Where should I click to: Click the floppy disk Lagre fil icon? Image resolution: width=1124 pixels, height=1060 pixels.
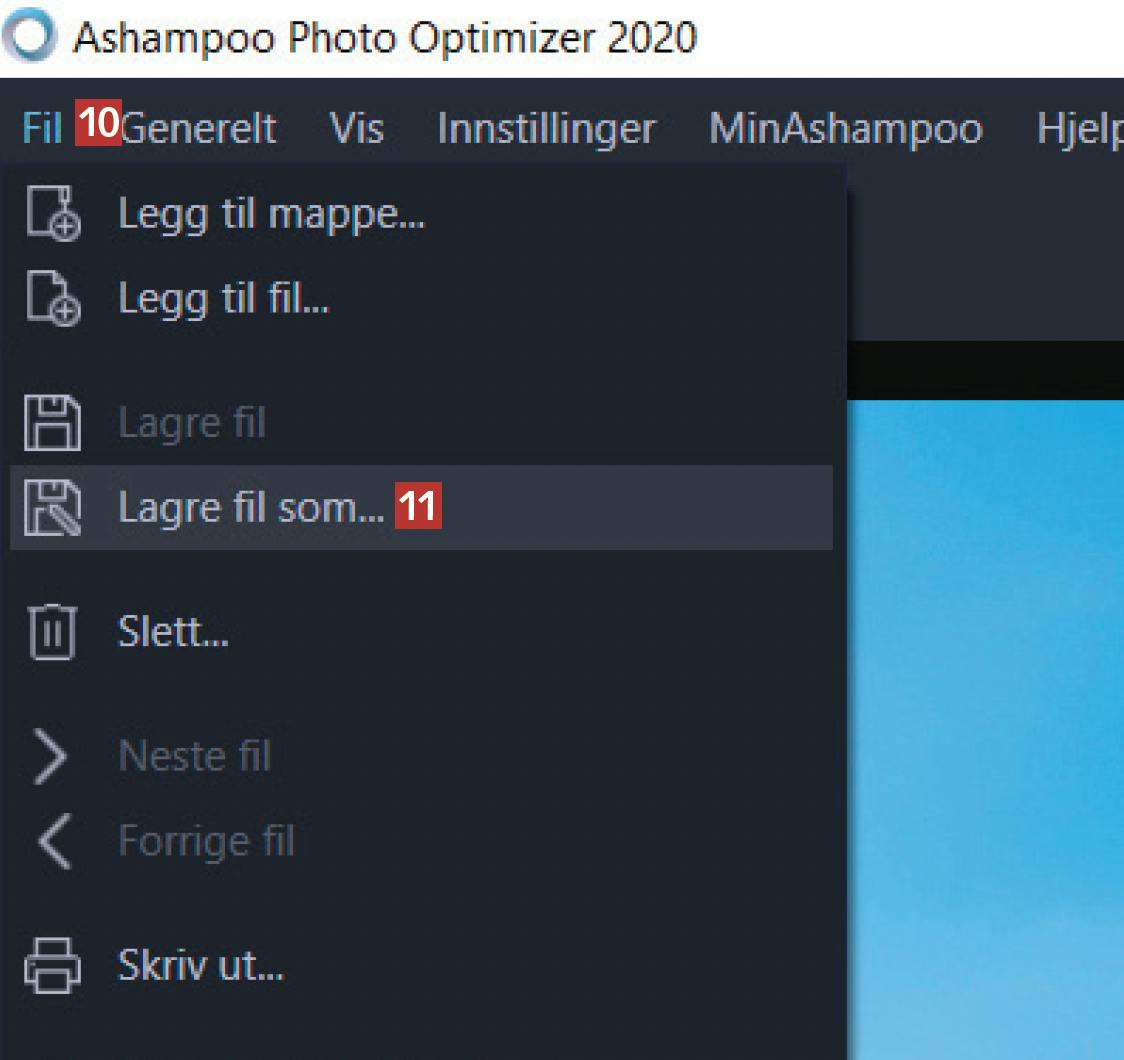(x=52, y=423)
